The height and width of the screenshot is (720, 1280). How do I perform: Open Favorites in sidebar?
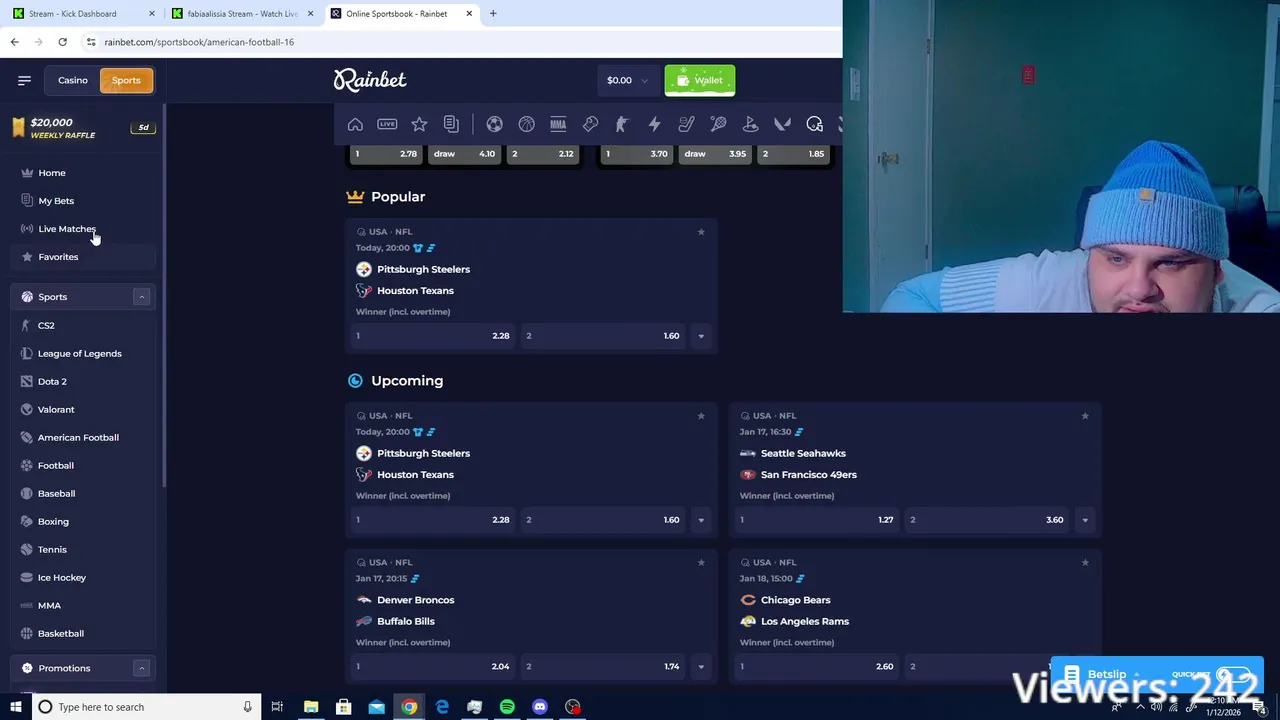click(83, 257)
